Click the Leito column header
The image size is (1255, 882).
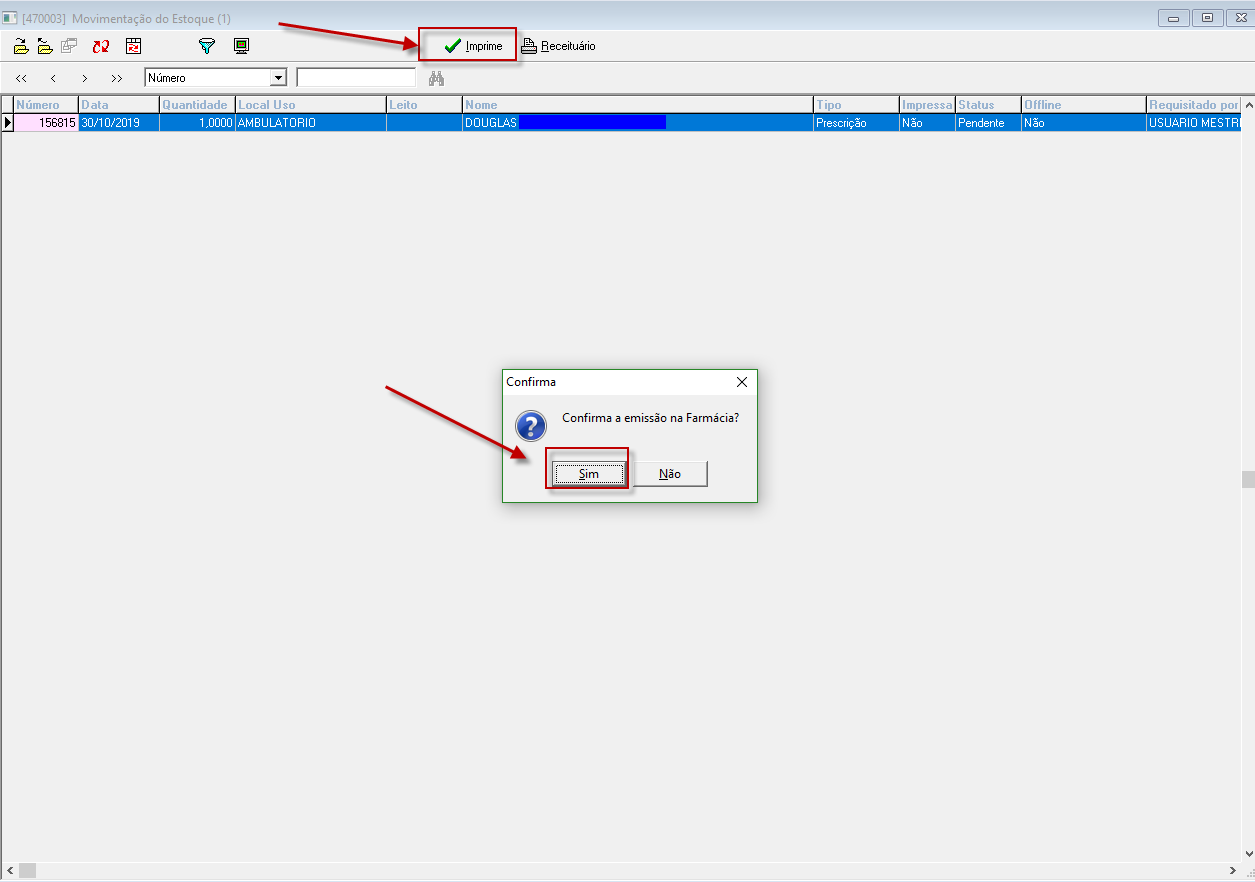point(424,105)
